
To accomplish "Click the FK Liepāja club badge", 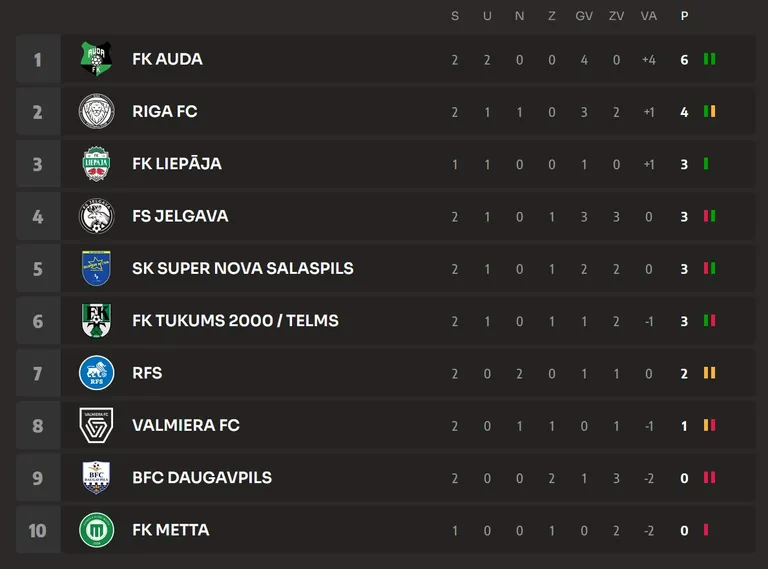I will [x=96, y=164].
